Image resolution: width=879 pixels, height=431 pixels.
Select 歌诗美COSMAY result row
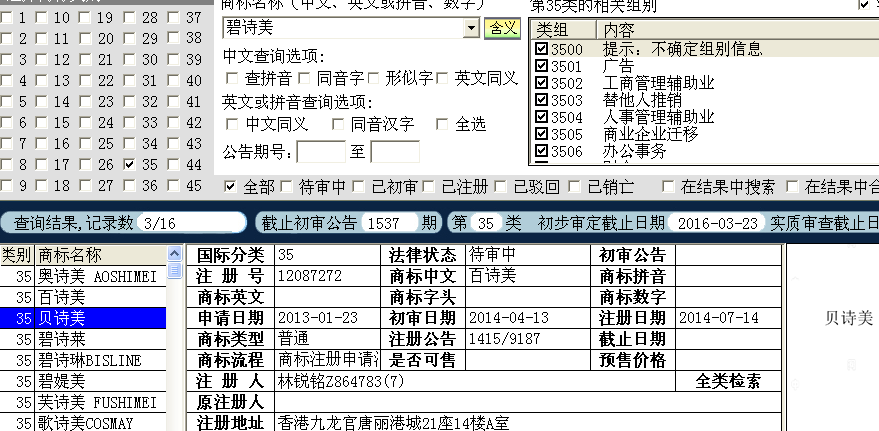click(83, 423)
